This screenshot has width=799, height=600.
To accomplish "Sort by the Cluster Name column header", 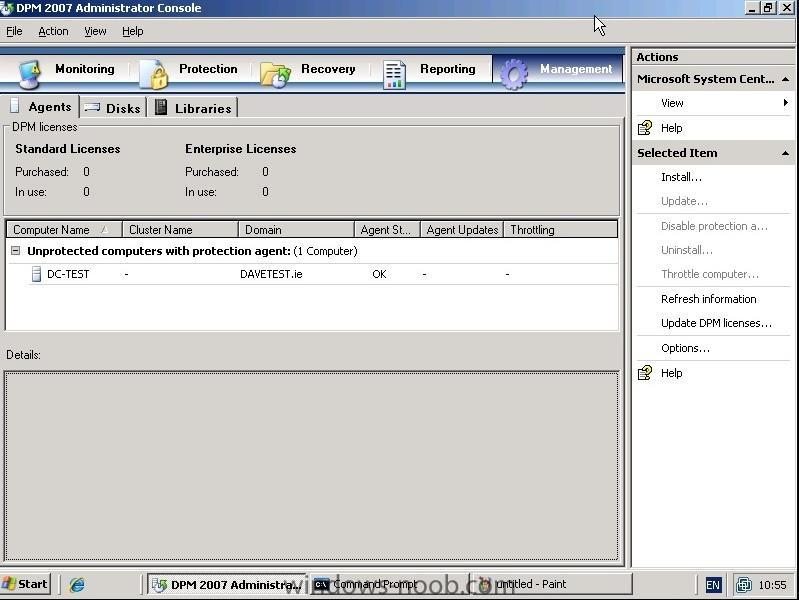I will 180,229.
